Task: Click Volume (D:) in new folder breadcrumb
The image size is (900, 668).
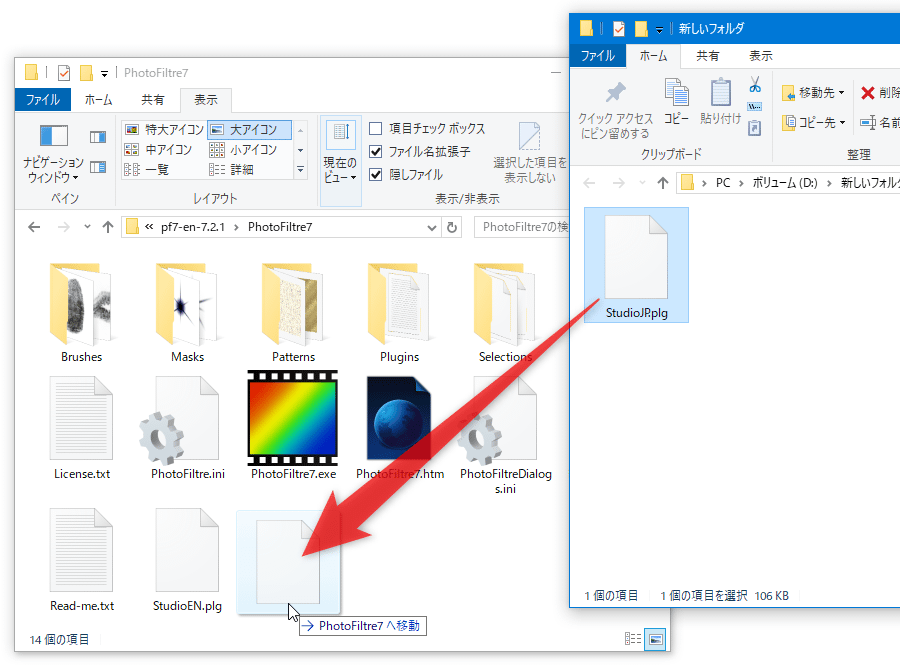Action: [x=785, y=183]
